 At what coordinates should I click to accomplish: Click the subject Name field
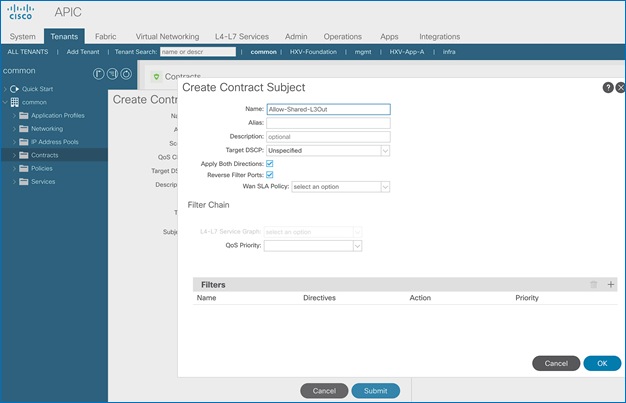(328, 109)
